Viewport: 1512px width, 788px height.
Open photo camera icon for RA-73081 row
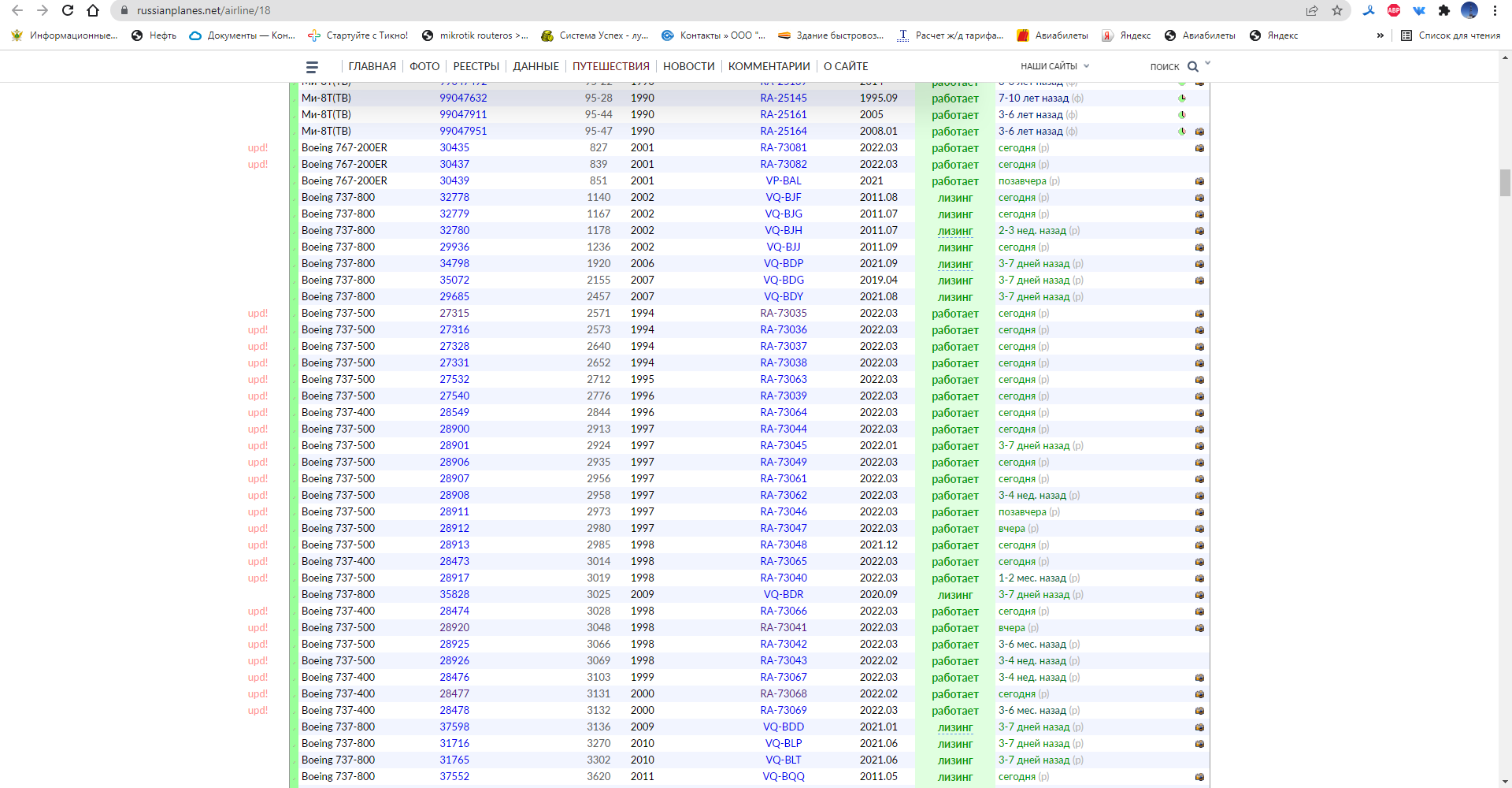pos(1199,148)
